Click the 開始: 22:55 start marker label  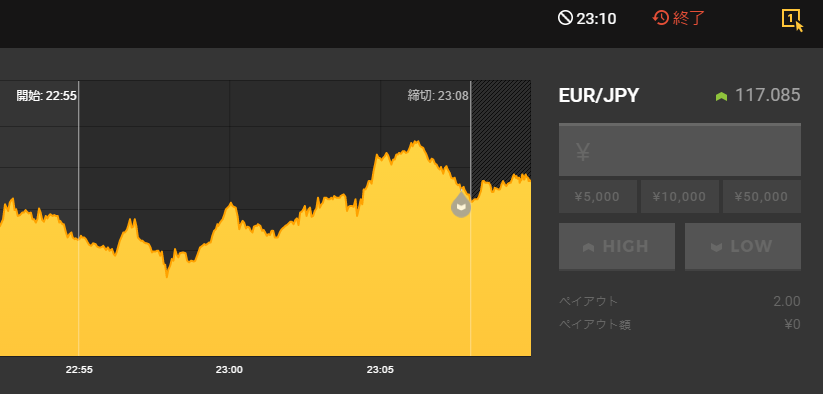click(47, 95)
